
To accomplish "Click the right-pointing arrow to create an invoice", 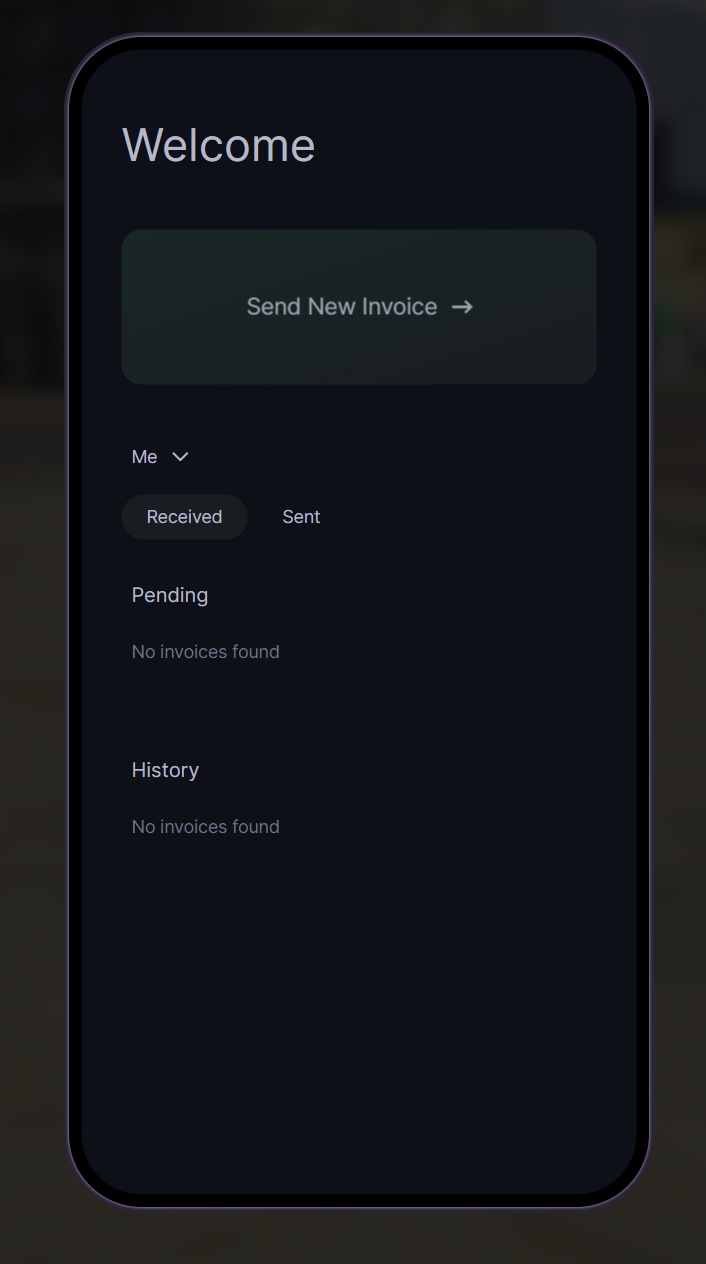I will tap(462, 307).
